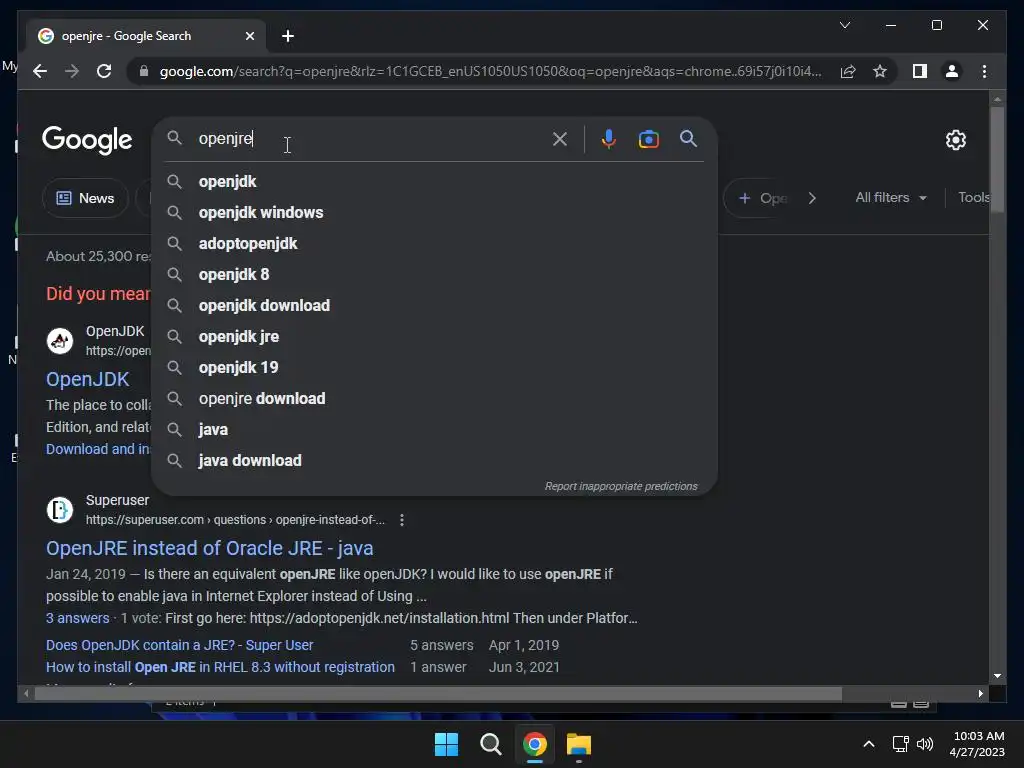Click the scroll down arrow
1024x768 pixels.
[x=997, y=676]
